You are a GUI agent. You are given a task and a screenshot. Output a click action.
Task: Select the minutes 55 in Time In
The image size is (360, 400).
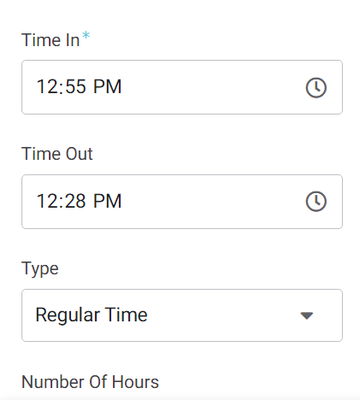pyautogui.click(x=75, y=87)
